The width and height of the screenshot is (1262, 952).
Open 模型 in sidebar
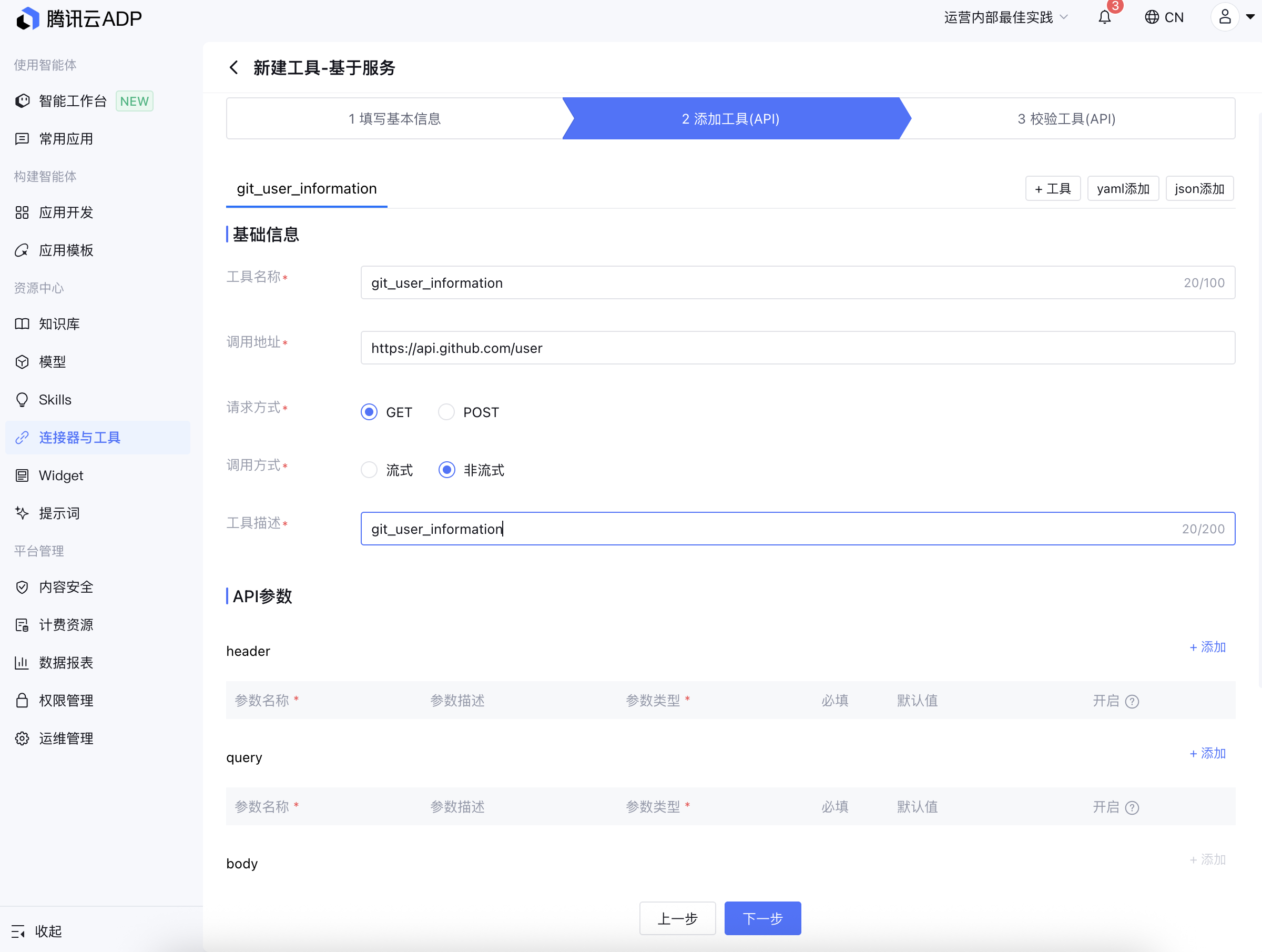(53, 361)
